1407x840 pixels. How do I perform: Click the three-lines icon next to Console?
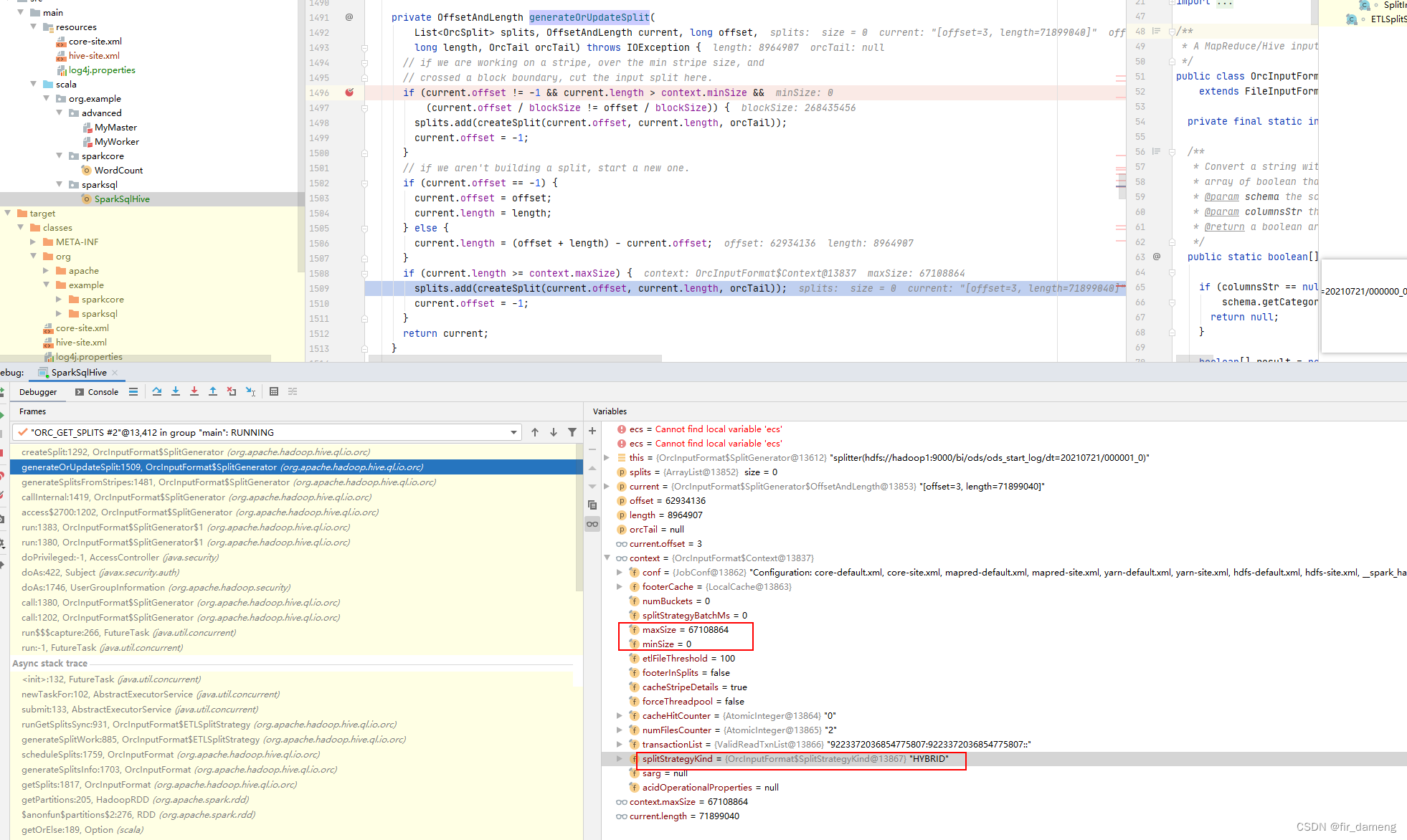tap(133, 391)
